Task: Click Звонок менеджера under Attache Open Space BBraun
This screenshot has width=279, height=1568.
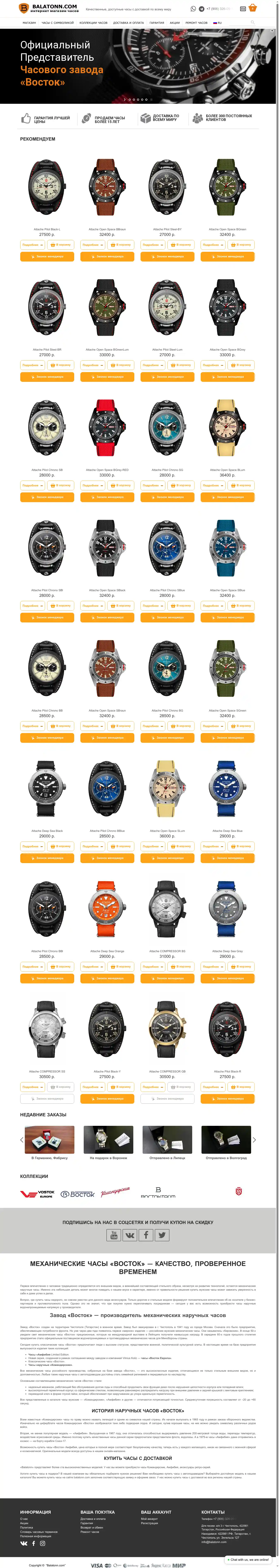Action: point(107,256)
